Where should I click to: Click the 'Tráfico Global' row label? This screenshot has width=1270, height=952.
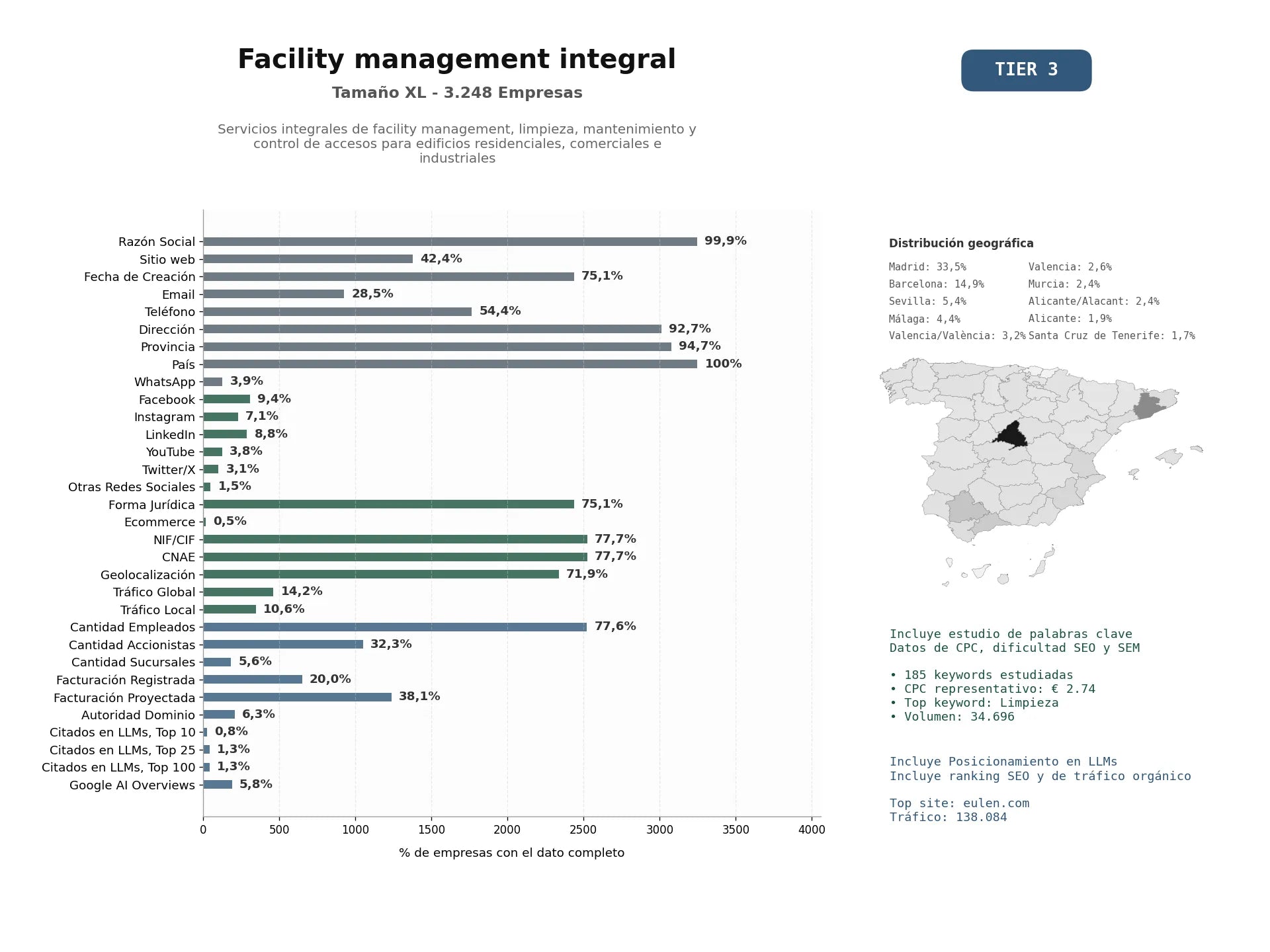[x=154, y=592]
